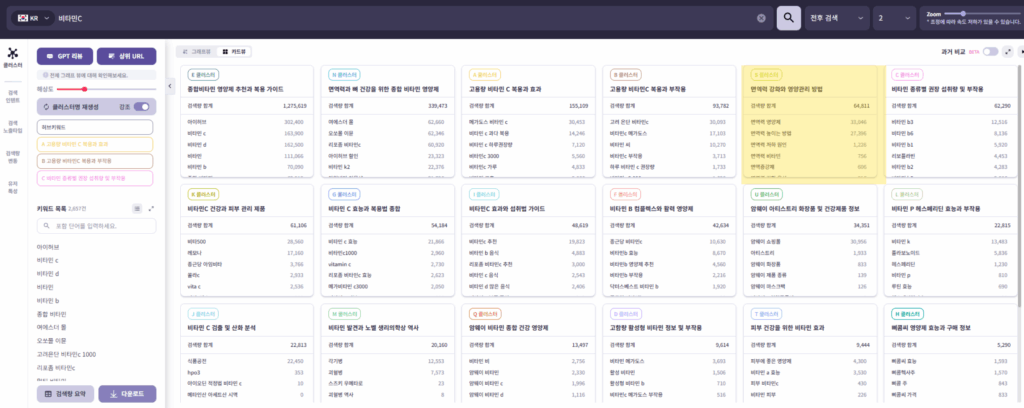Open the dropdown showing value 2

[864, 18]
